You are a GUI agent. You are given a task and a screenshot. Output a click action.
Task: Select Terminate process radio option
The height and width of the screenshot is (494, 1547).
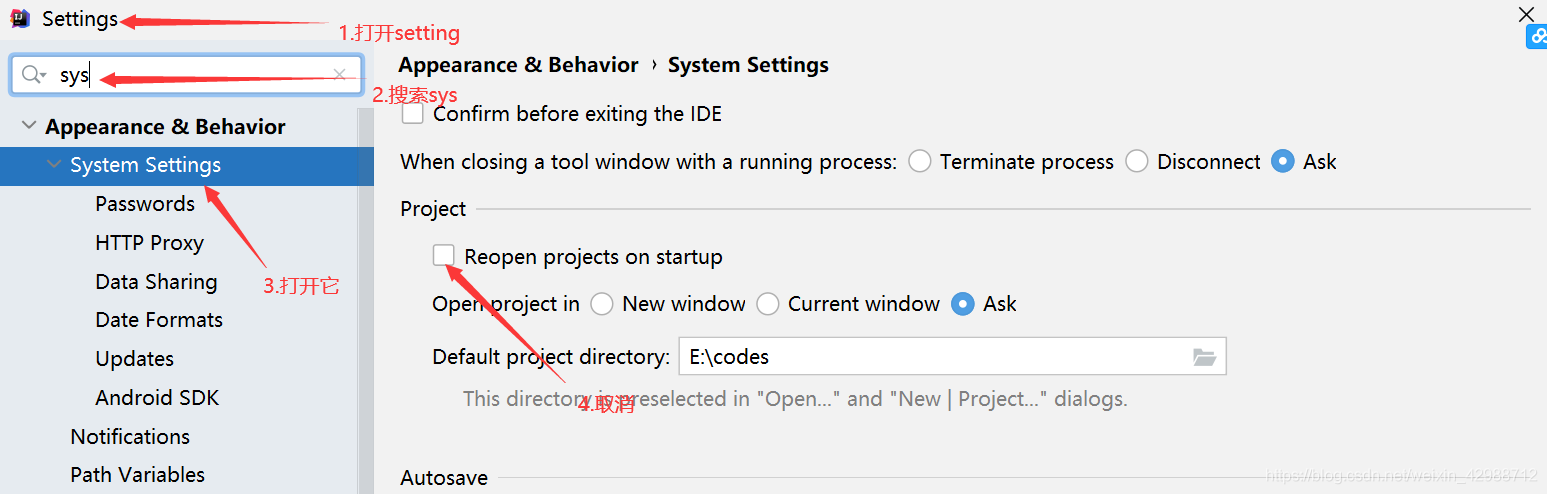point(920,162)
